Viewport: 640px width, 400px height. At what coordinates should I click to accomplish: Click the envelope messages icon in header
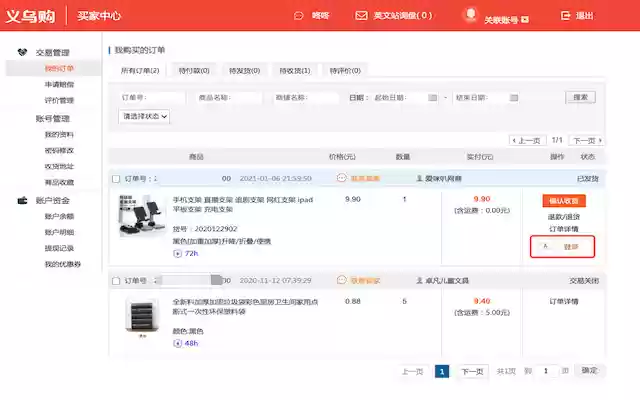pyautogui.click(x=361, y=16)
